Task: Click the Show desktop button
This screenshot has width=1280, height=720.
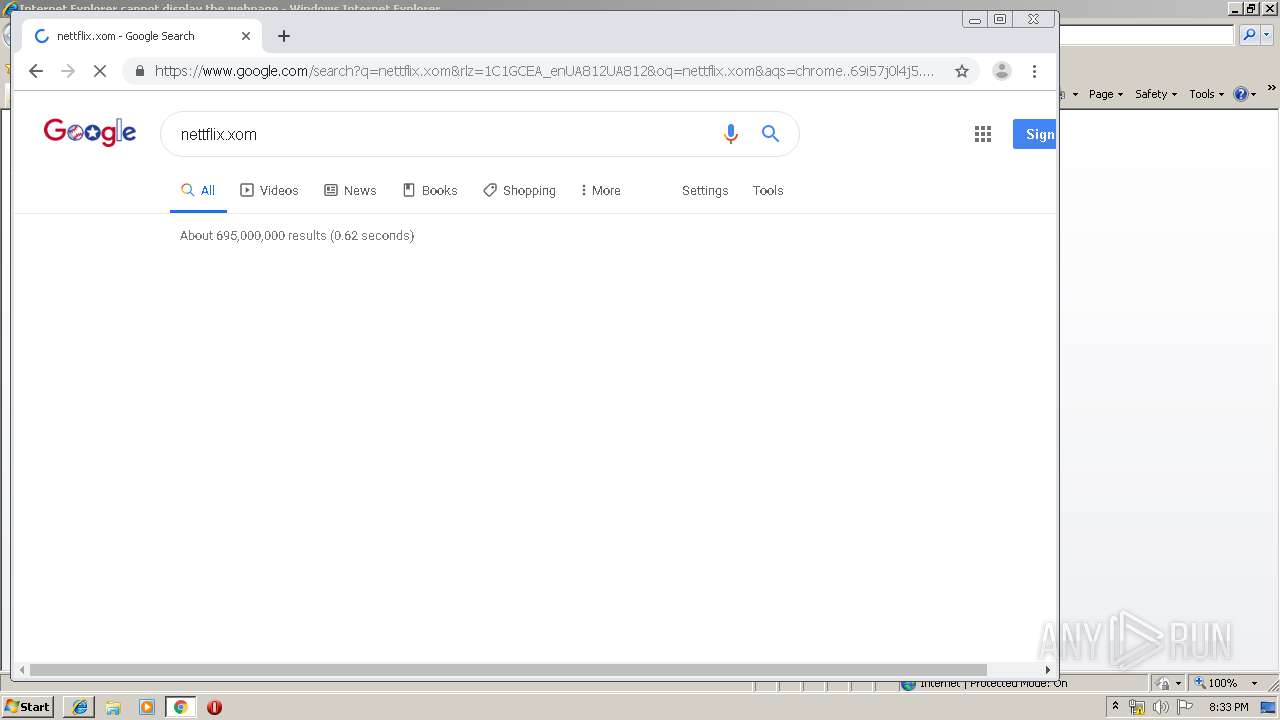Action: (1270, 707)
